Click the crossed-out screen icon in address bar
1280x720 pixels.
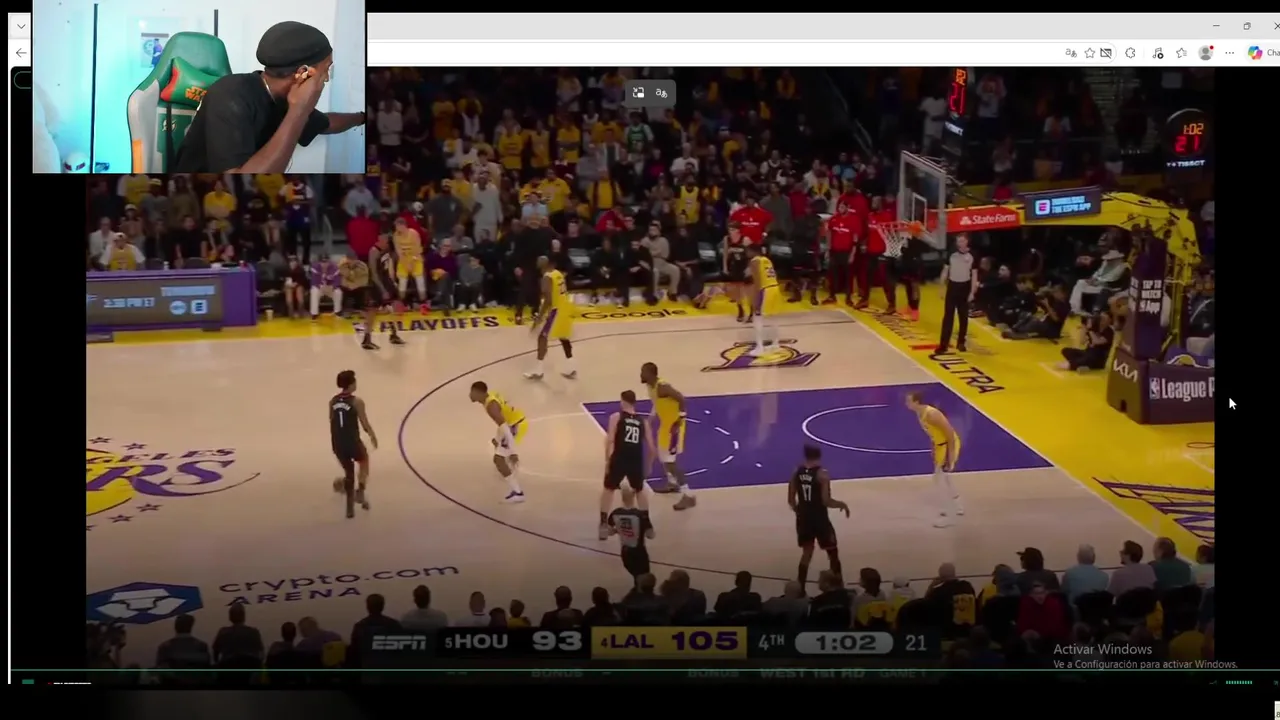pyautogui.click(x=1106, y=53)
